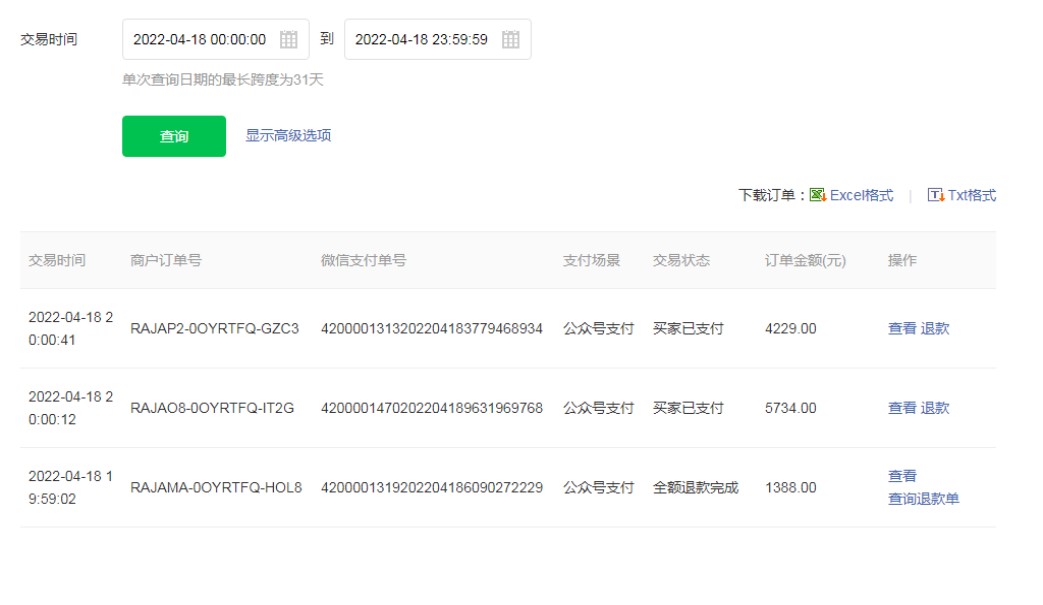Viewport: 1043px width, 605px height.
Task: Click the 交易状态 column header
Action: click(x=681, y=261)
